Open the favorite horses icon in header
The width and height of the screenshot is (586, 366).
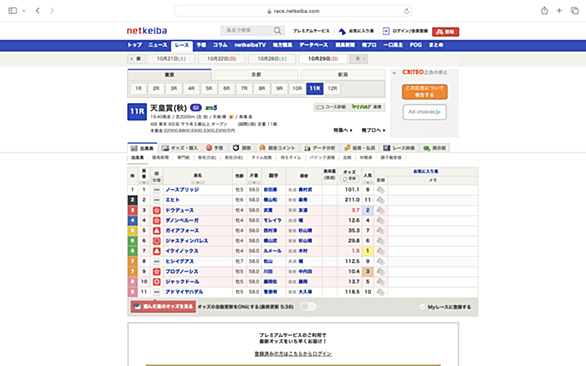342,31
